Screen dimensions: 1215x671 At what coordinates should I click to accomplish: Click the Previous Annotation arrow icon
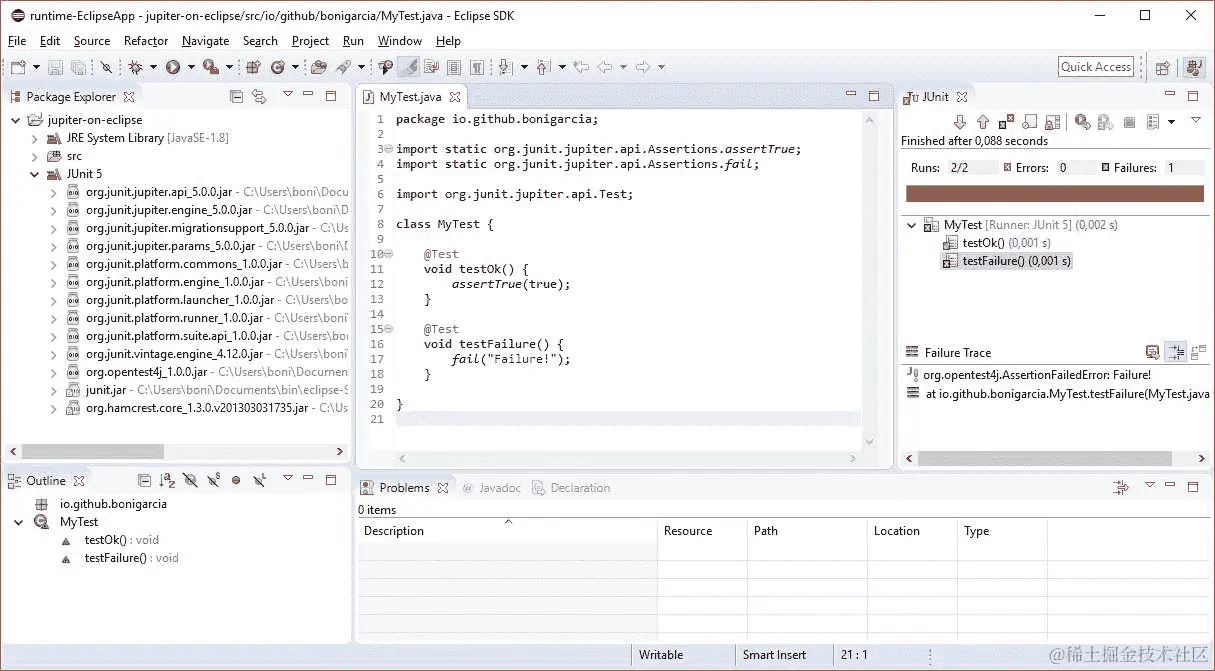(542, 67)
